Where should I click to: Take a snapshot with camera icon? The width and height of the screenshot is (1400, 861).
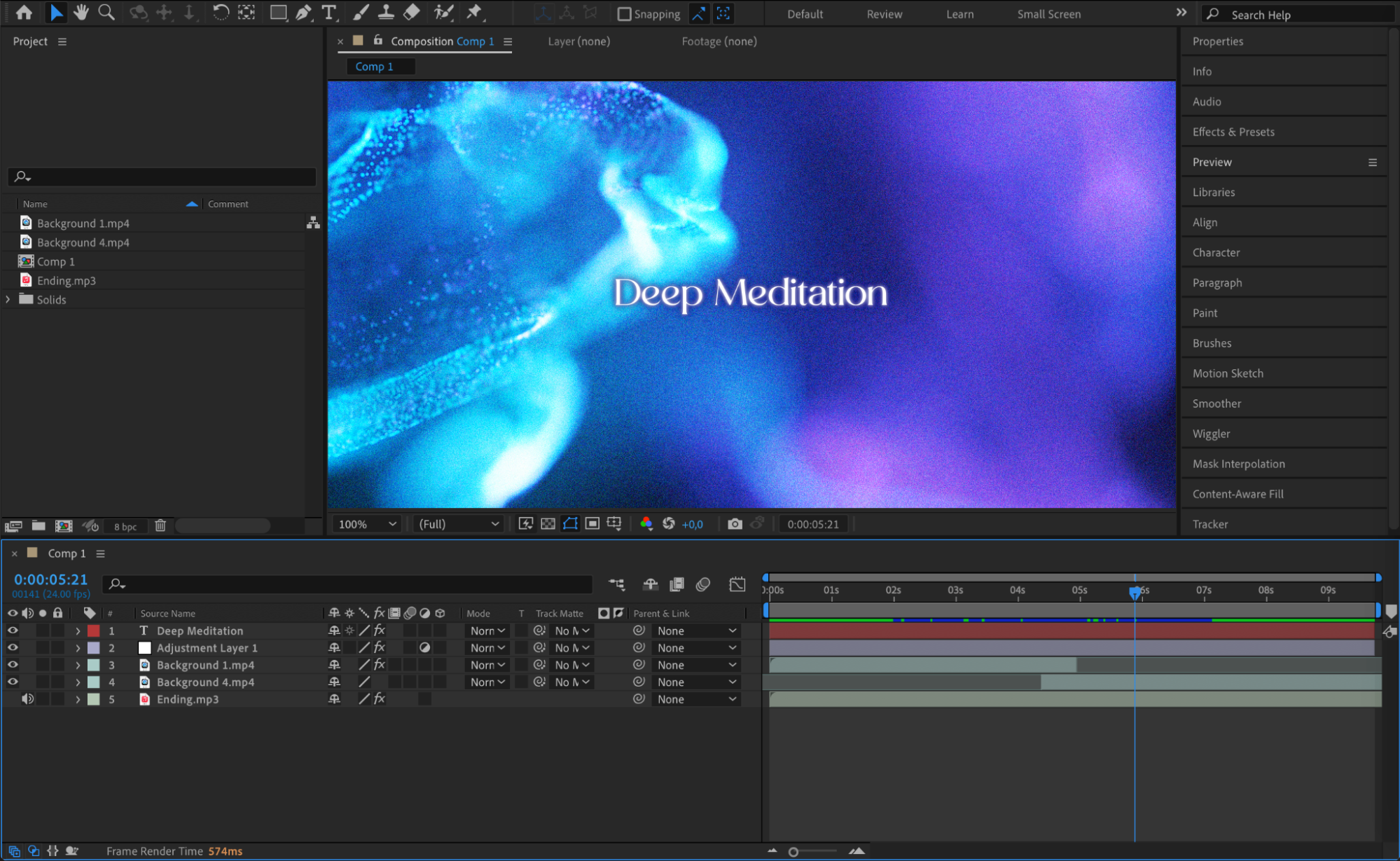pos(734,524)
